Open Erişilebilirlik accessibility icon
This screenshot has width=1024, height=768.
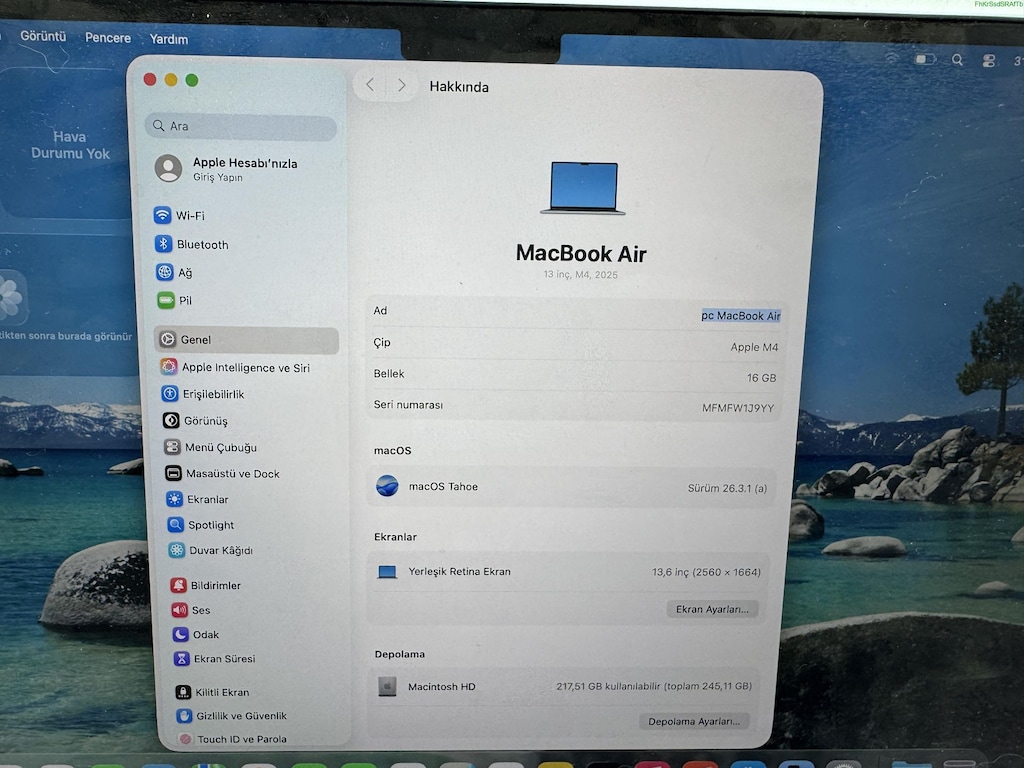pyautogui.click(x=170, y=394)
